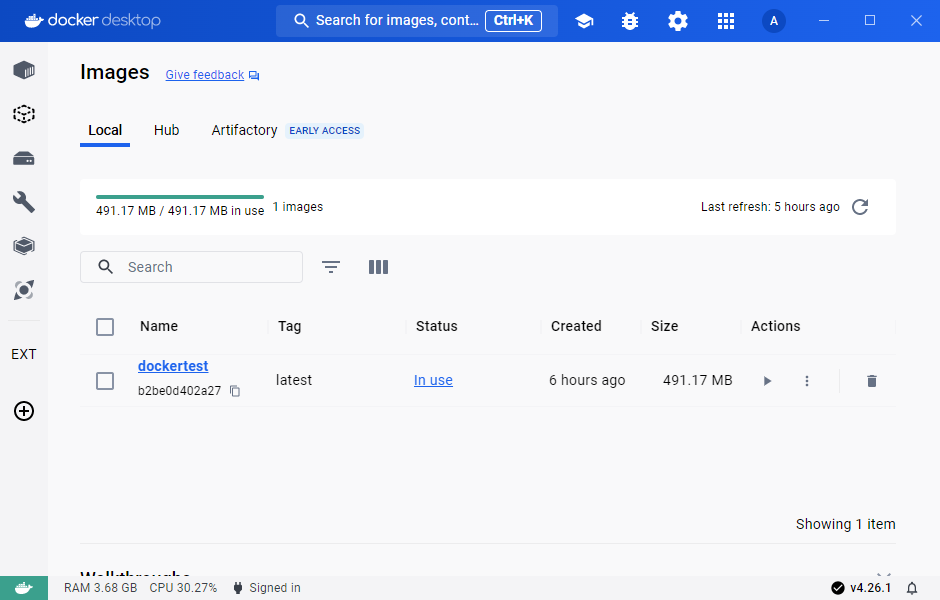Switch to the Artifactory tab

(x=245, y=131)
